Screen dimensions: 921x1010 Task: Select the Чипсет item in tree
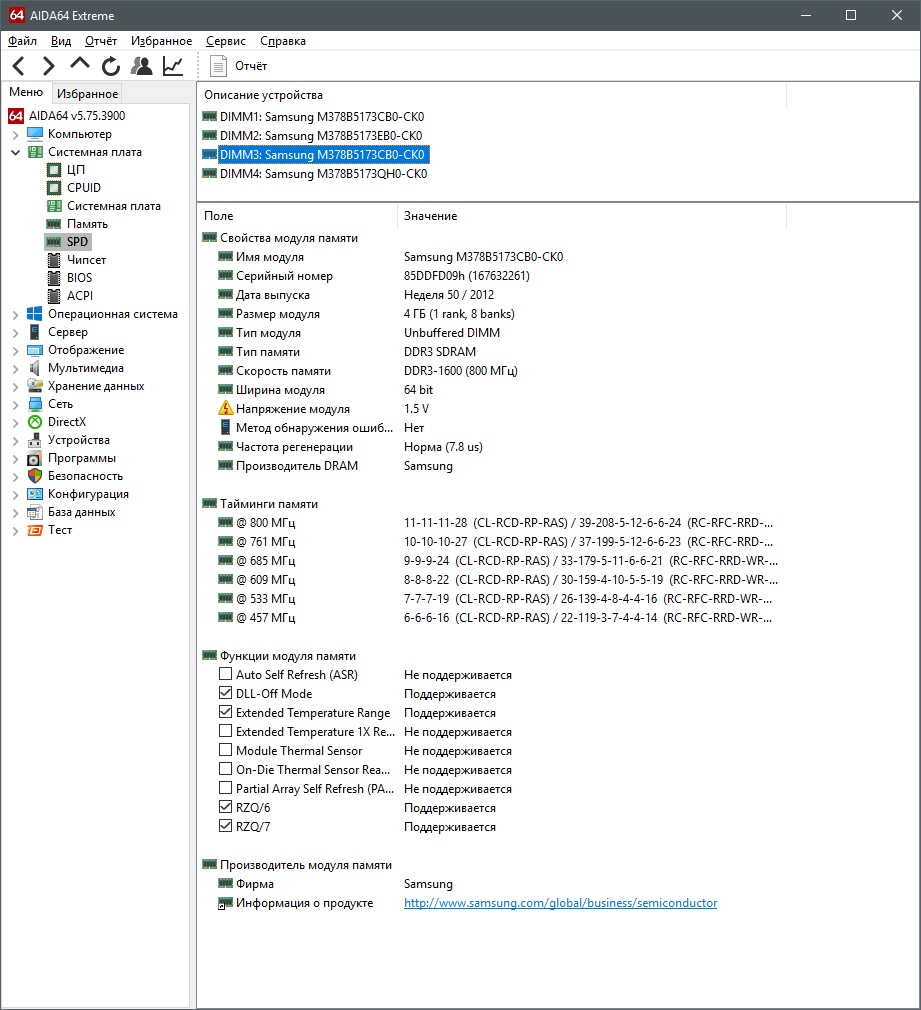point(86,260)
